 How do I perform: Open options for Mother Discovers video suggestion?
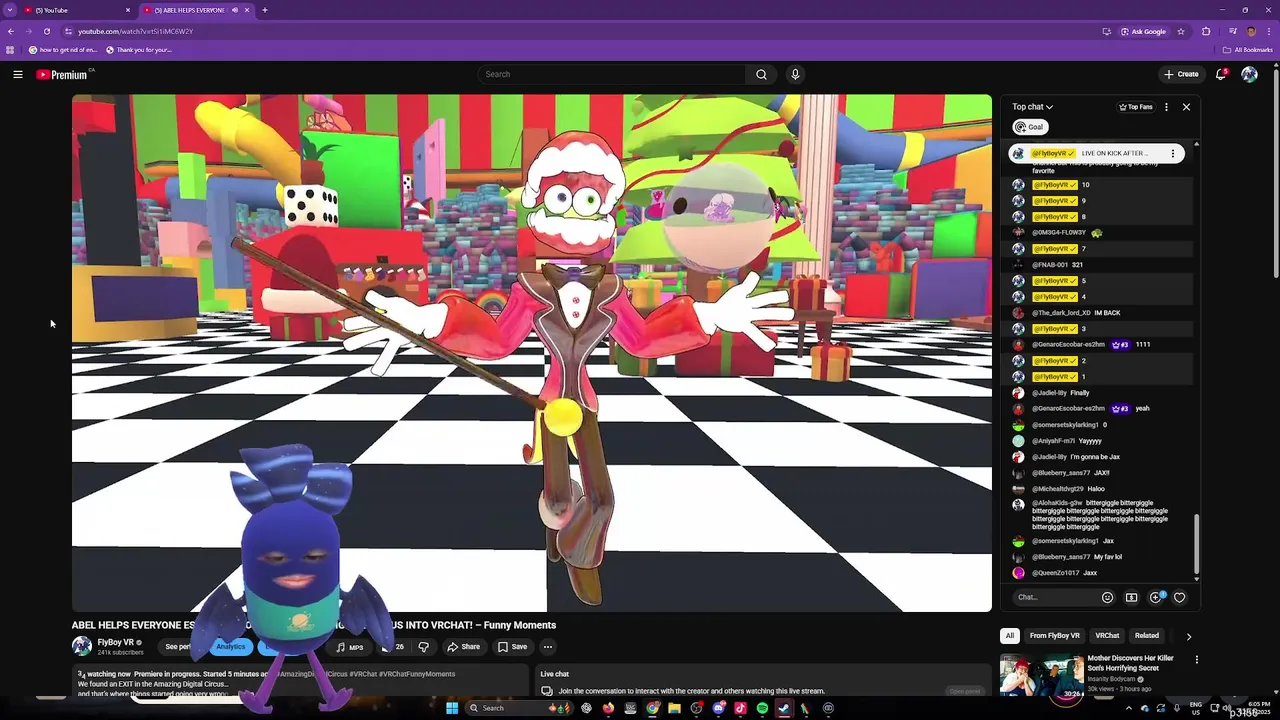pyautogui.click(x=1196, y=660)
